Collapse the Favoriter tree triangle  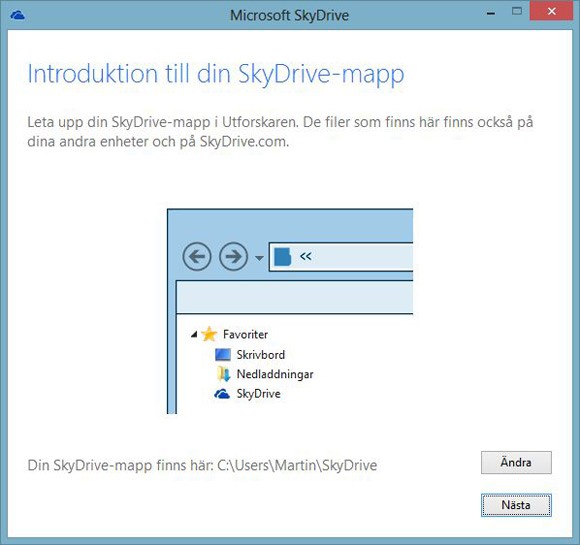(194, 334)
